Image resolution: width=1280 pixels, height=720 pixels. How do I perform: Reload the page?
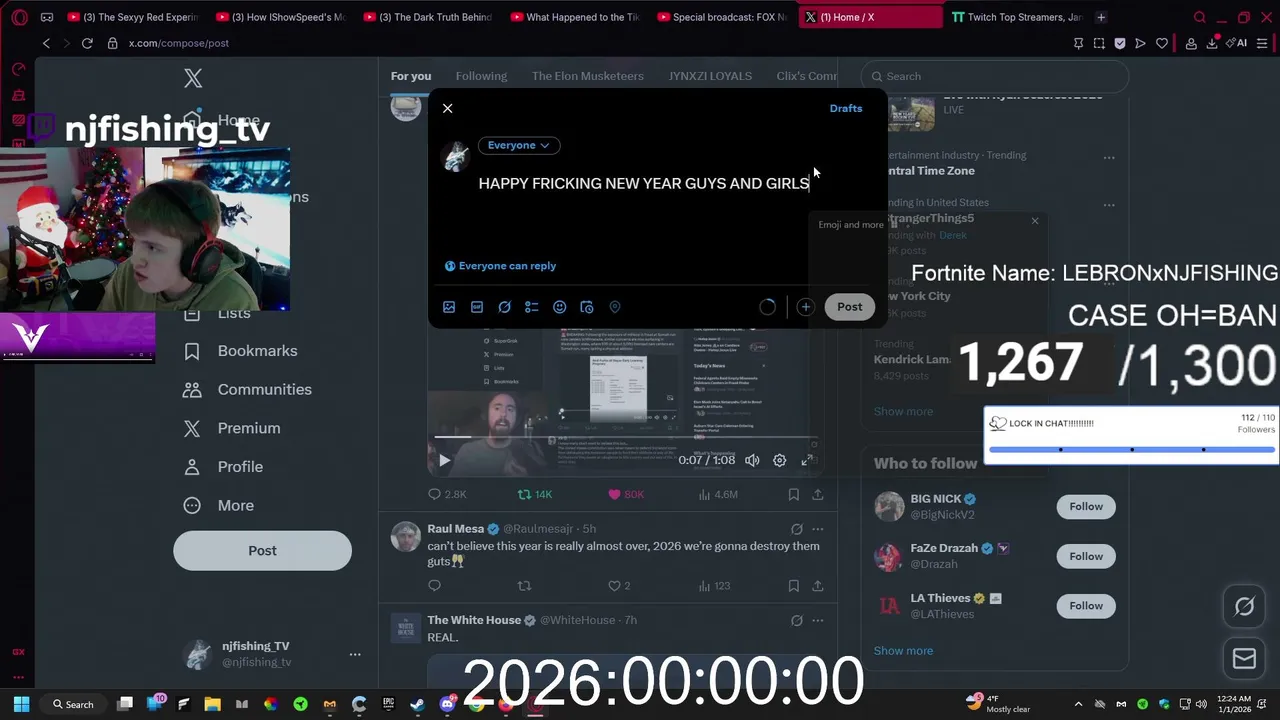(x=87, y=43)
